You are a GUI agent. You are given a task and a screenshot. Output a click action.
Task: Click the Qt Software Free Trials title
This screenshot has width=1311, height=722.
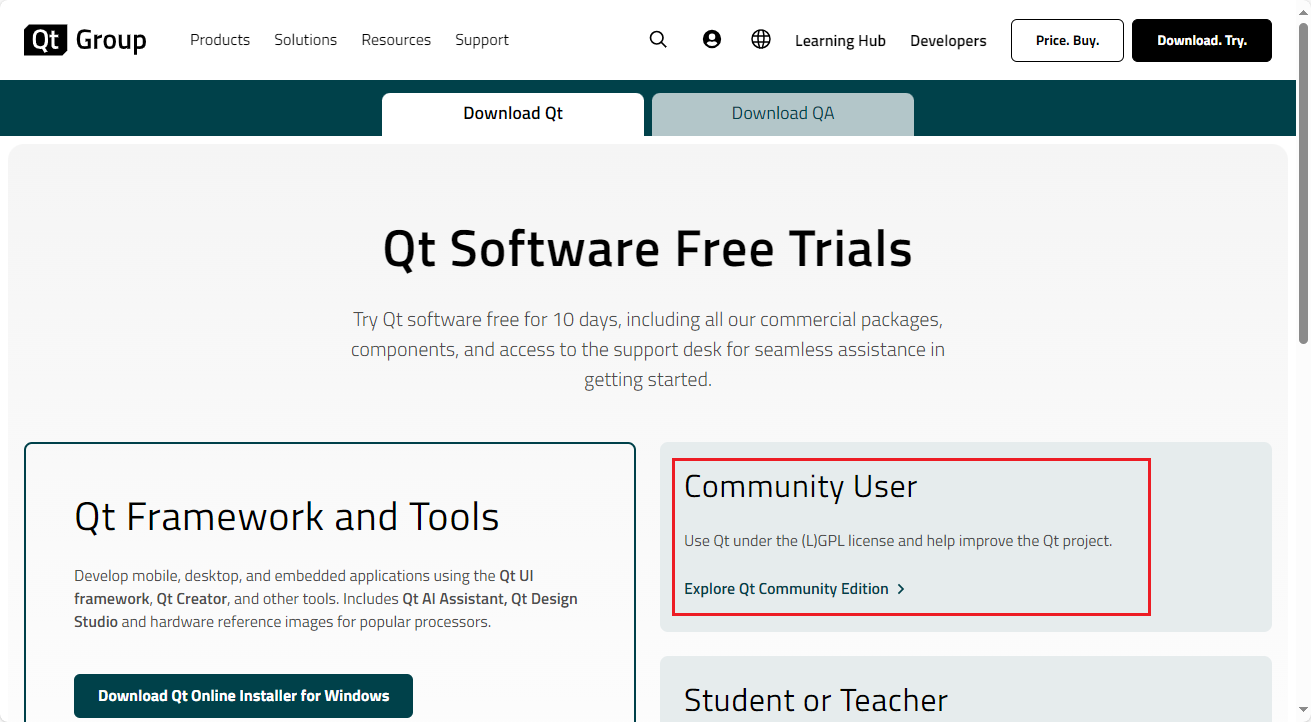point(648,249)
